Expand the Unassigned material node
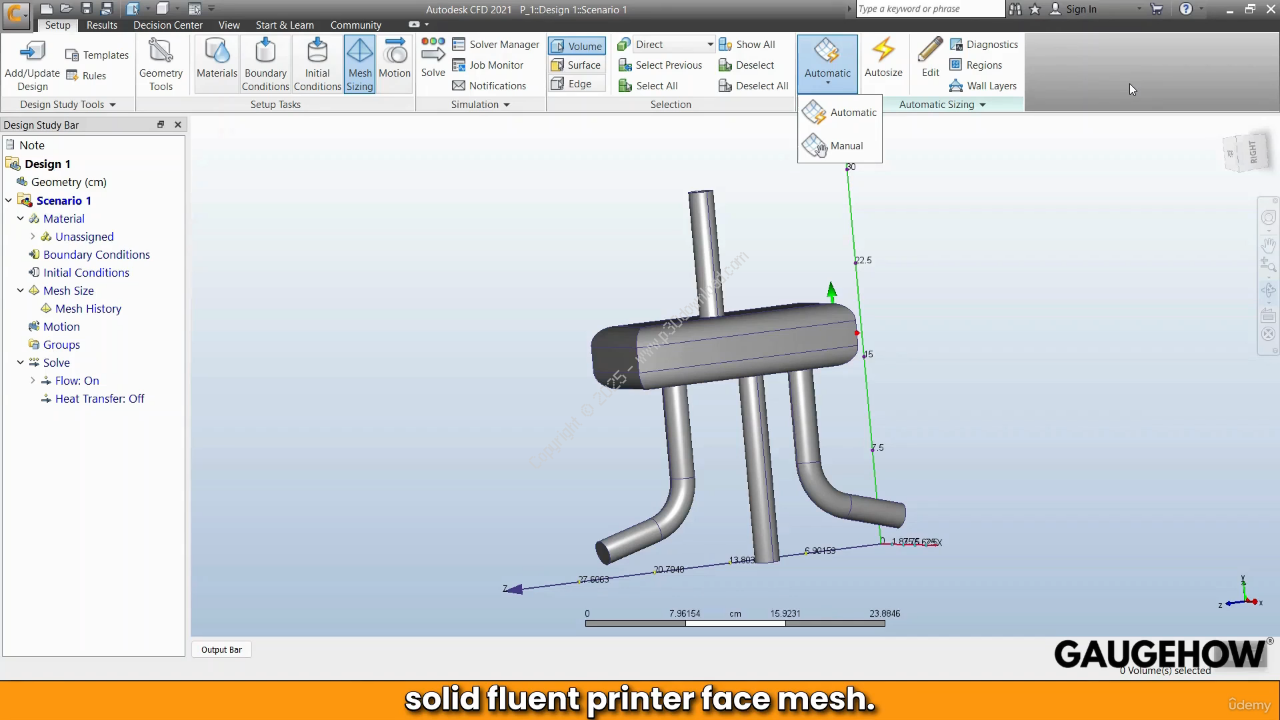Image resolution: width=1280 pixels, height=720 pixels. click(32, 237)
